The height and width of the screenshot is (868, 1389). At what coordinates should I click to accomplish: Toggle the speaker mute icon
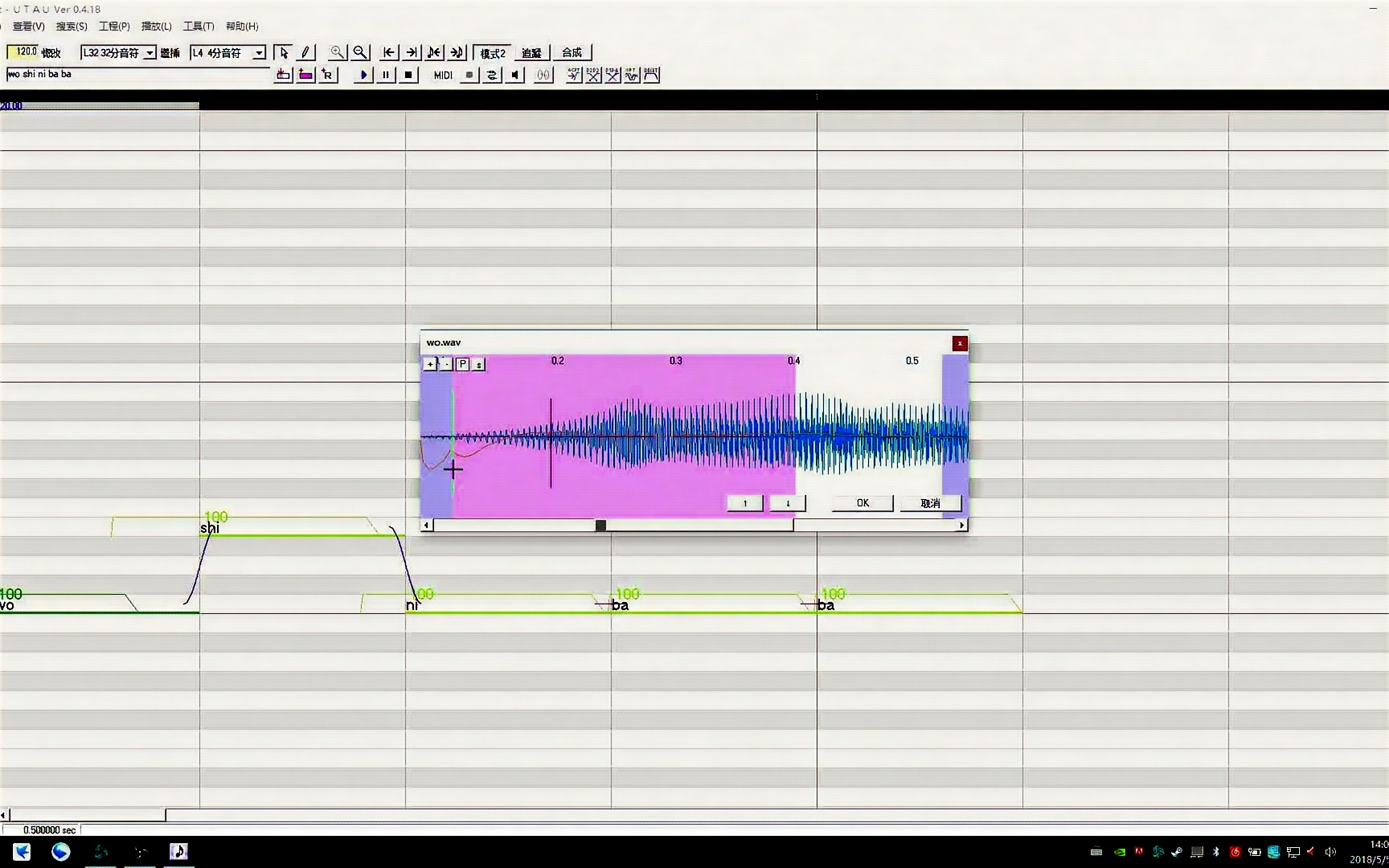click(x=515, y=75)
